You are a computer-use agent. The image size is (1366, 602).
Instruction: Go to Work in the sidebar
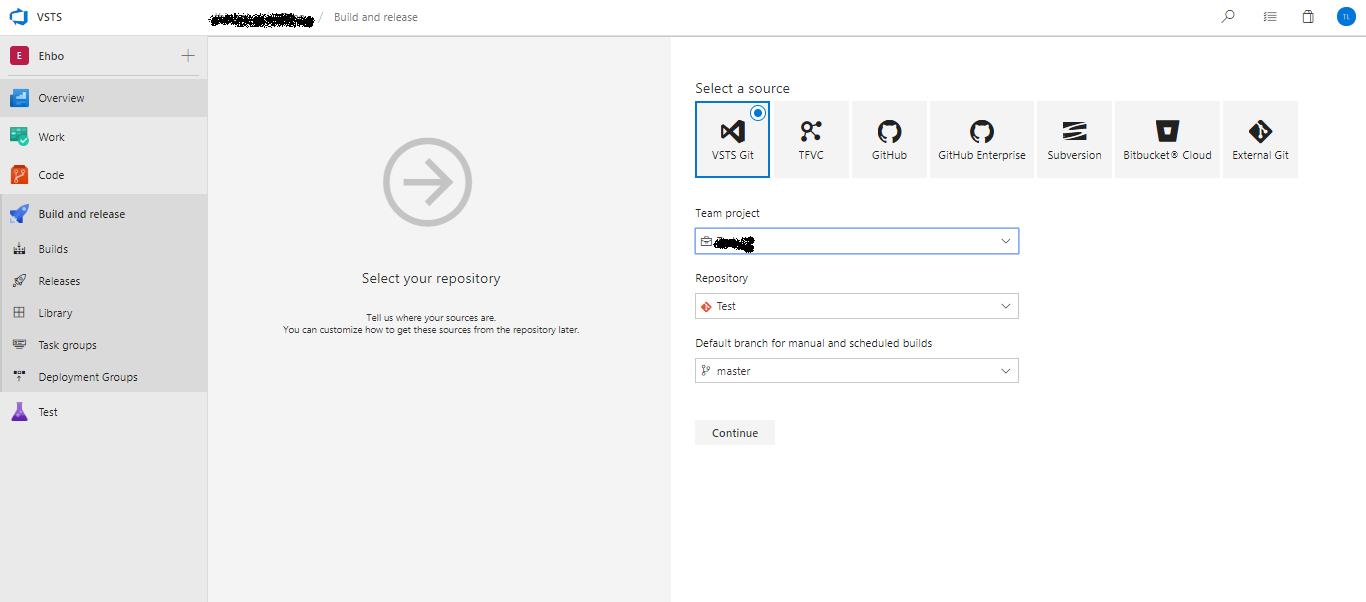coord(104,137)
